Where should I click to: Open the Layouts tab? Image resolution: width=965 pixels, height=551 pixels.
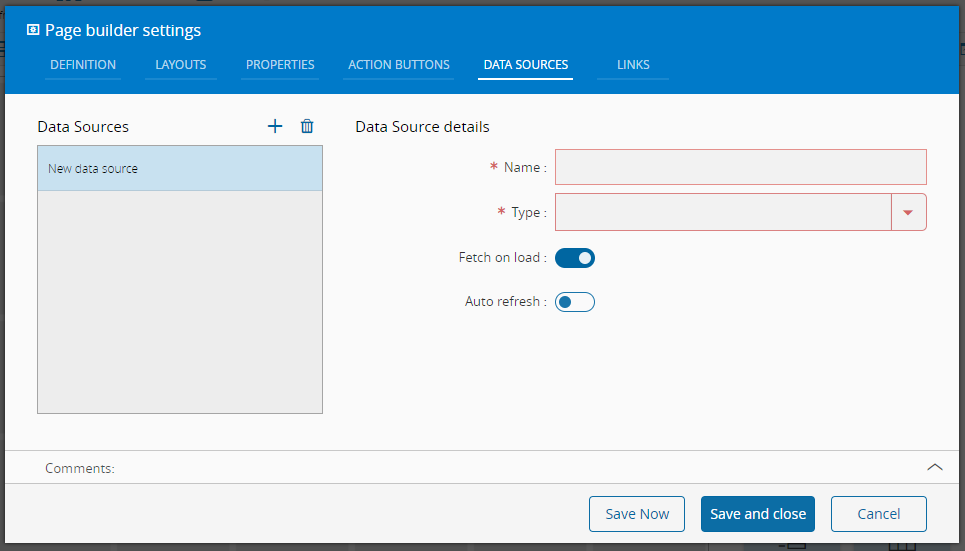[181, 65]
